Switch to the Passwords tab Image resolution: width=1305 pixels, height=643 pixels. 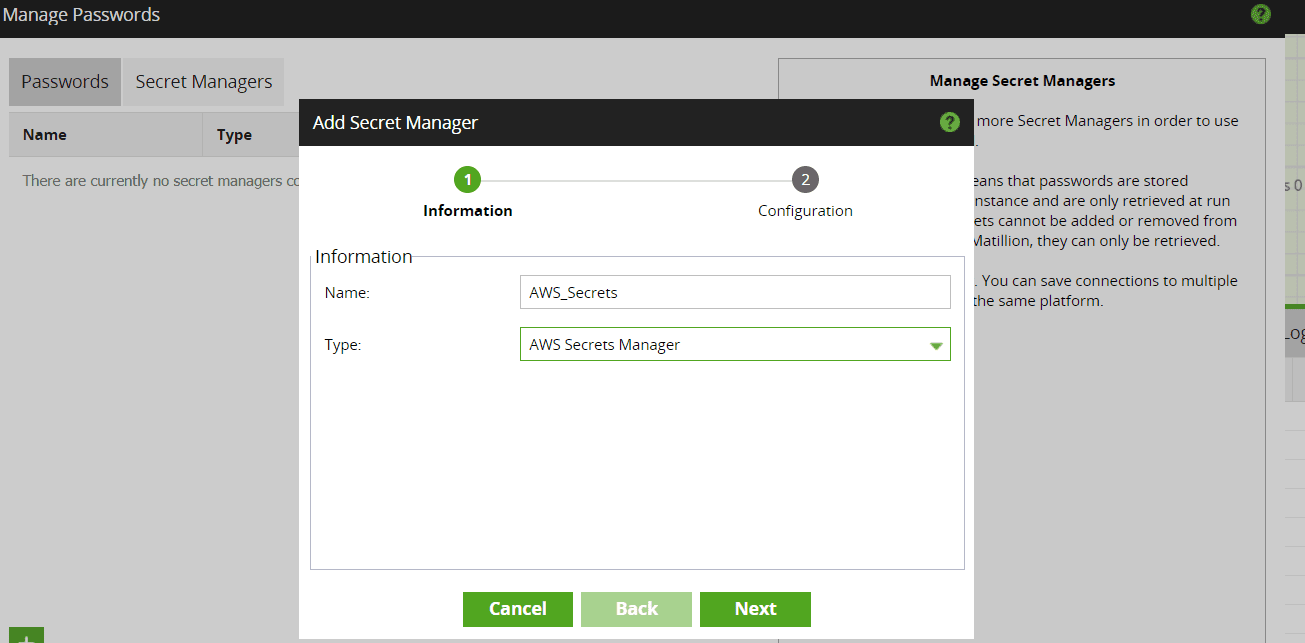[x=65, y=82]
